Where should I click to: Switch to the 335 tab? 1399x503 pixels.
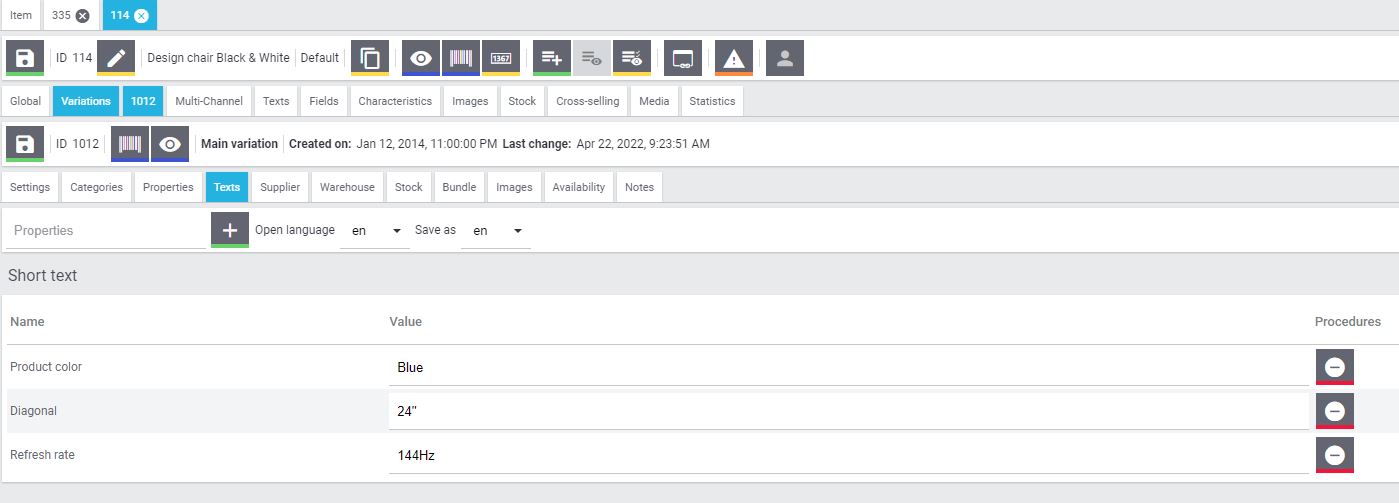point(62,15)
